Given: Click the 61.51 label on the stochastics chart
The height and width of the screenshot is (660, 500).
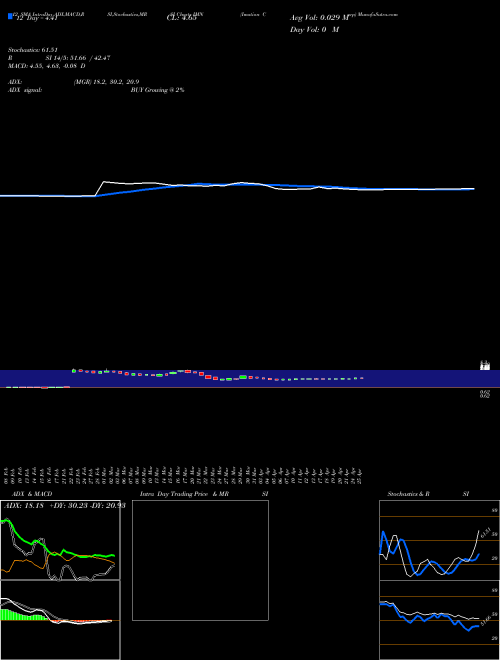Looking at the screenshot, I should [x=485, y=533].
